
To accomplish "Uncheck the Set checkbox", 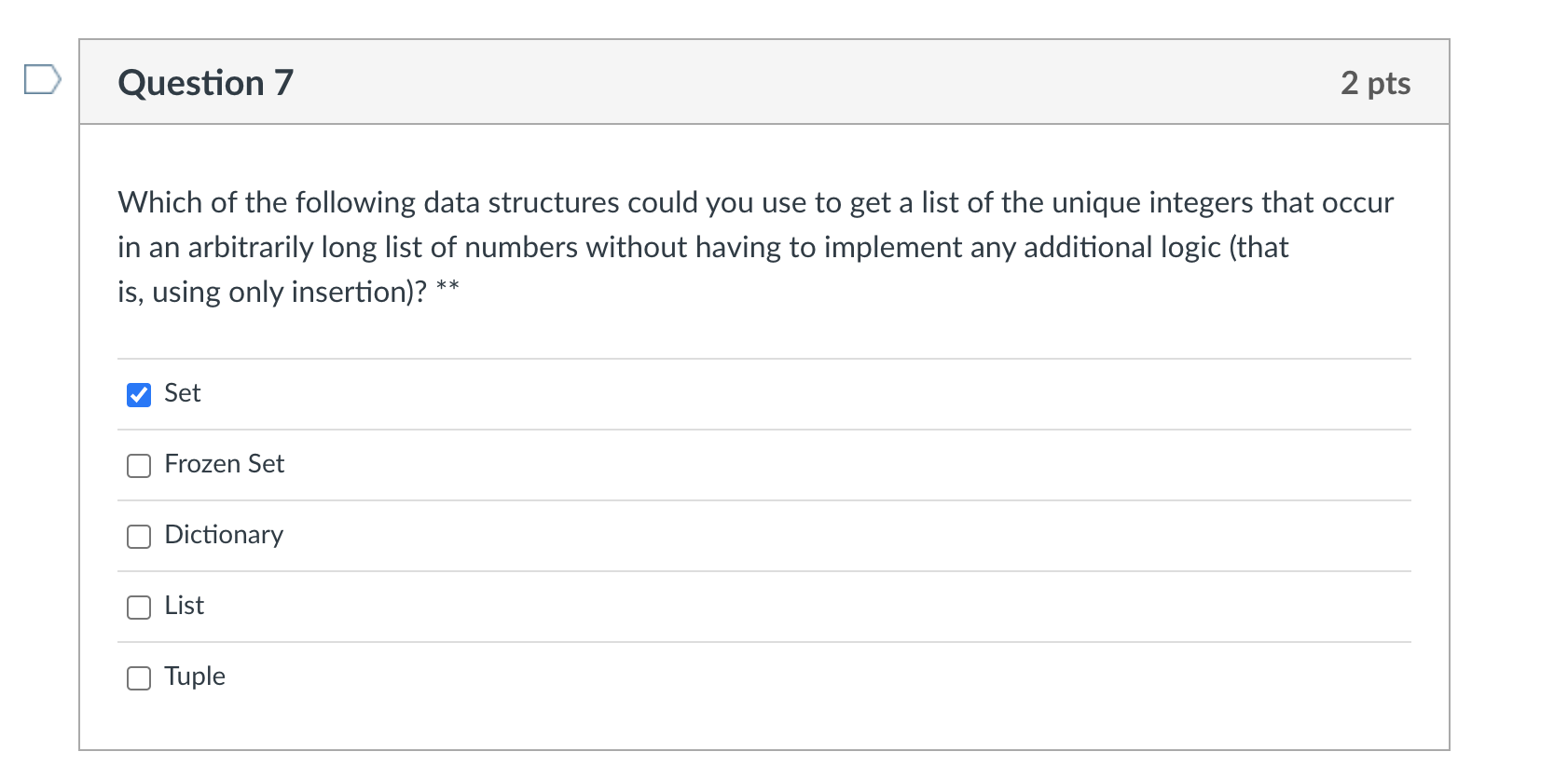I will click(139, 395).
